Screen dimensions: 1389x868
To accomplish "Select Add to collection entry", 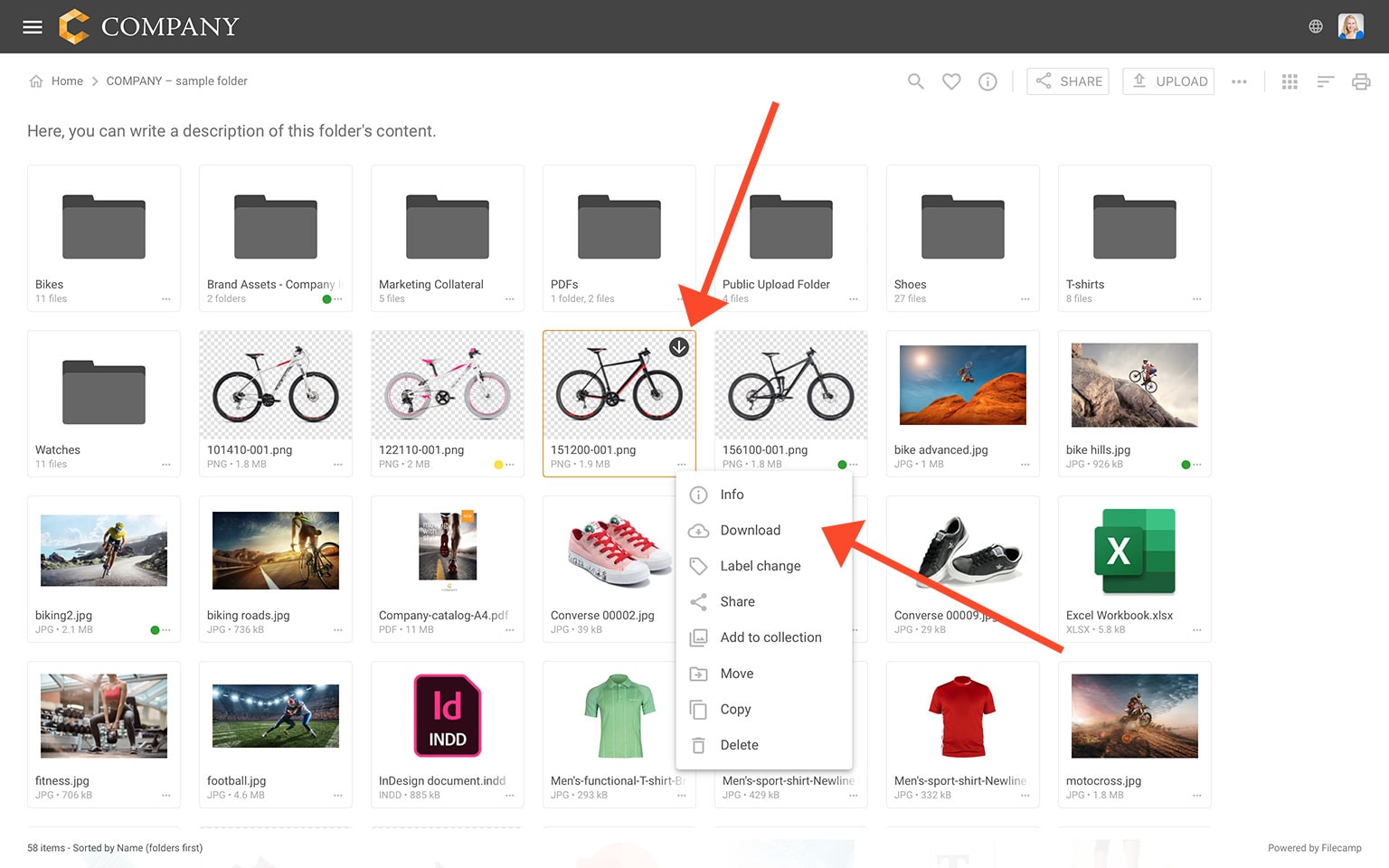I will click(x=764, y=637).
